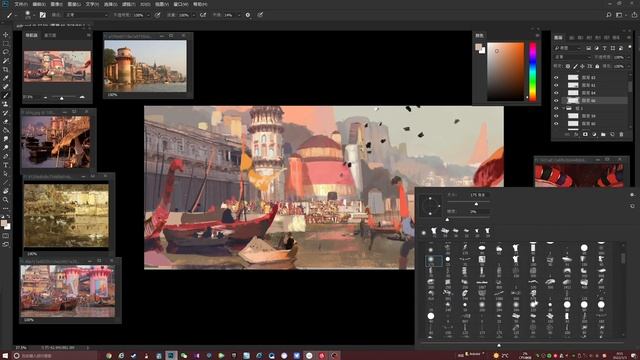Image resolution: width=640 pixels, height=360 pixels.
Task: Select the Zoom tool in toolbox
Action: [6, 200]
